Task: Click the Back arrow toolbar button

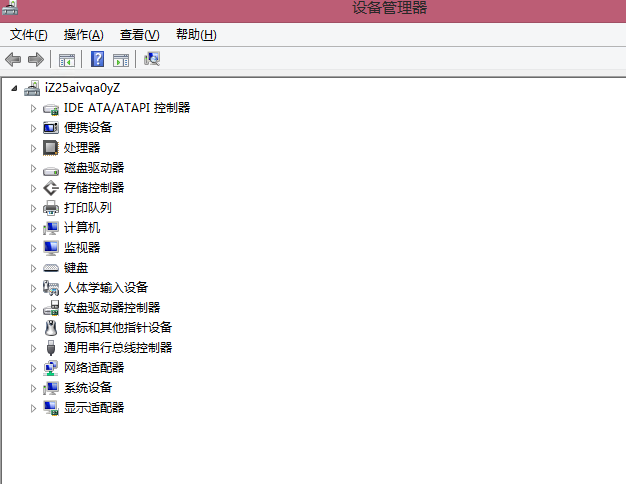Action: [13, 60]
